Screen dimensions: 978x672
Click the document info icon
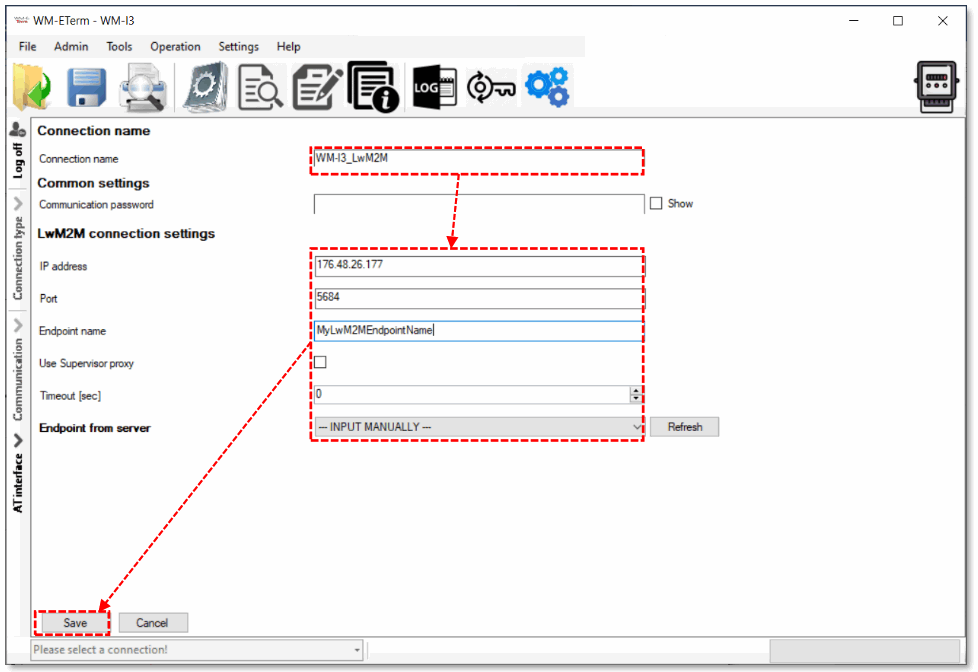pos(373,86)
